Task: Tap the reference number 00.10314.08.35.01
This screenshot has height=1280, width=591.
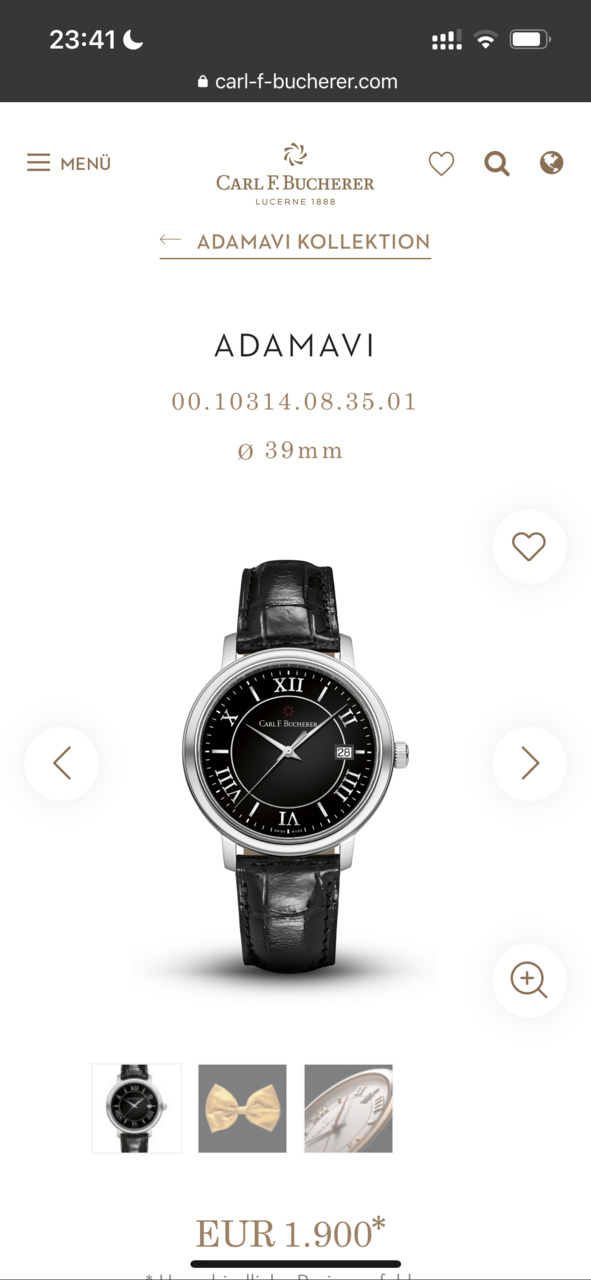Action: (x=294, y=402)
